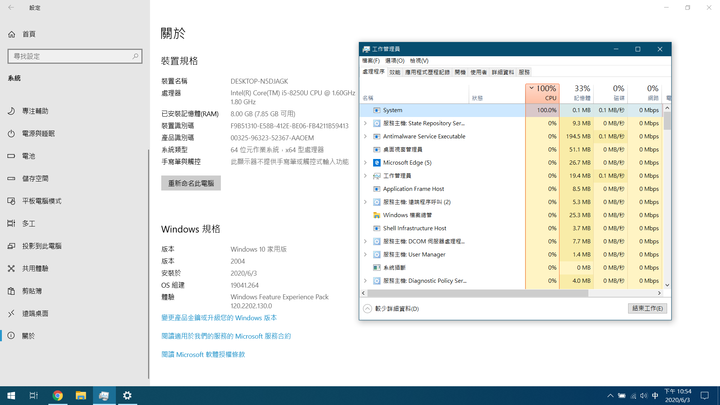Expand the User Manager service host row
The width and height of the screenshot is (720, 405).
(366, 254)
